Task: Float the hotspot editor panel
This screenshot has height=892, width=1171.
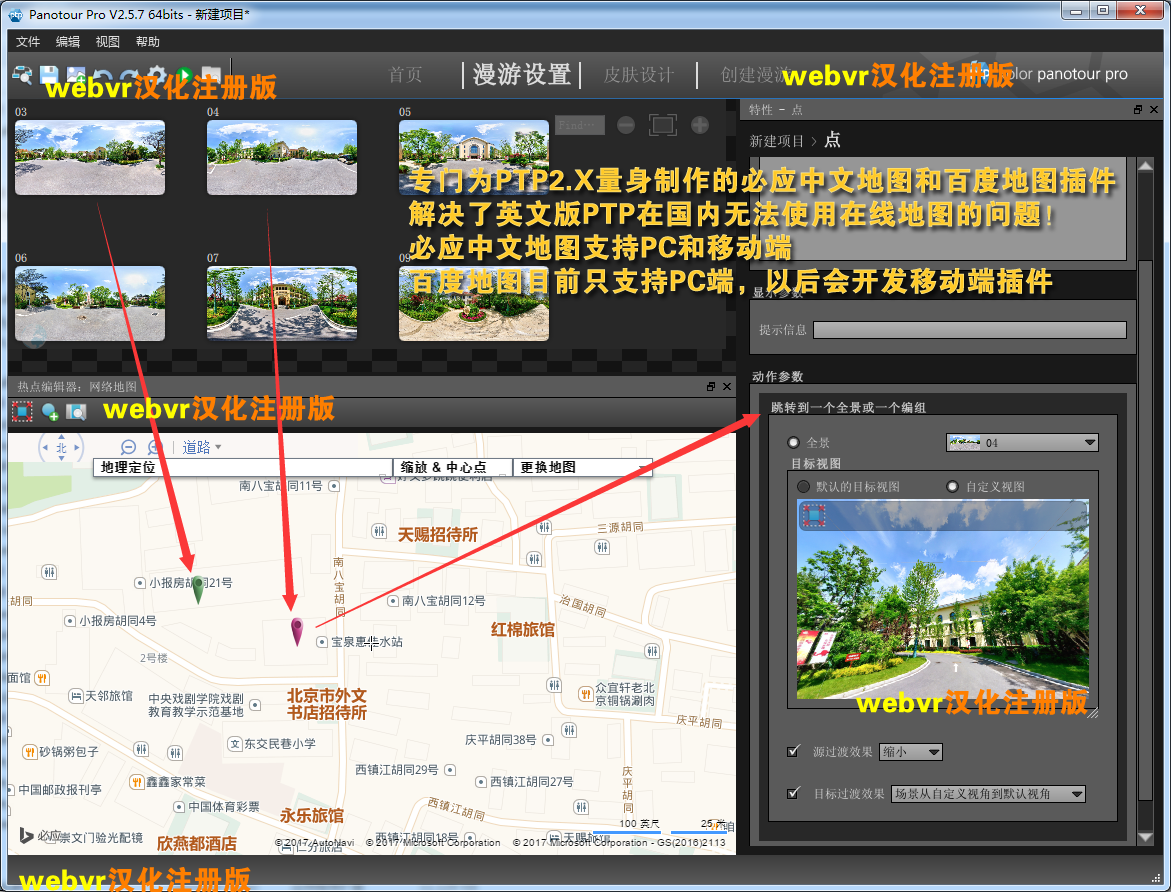Action: tap(711, 386)
